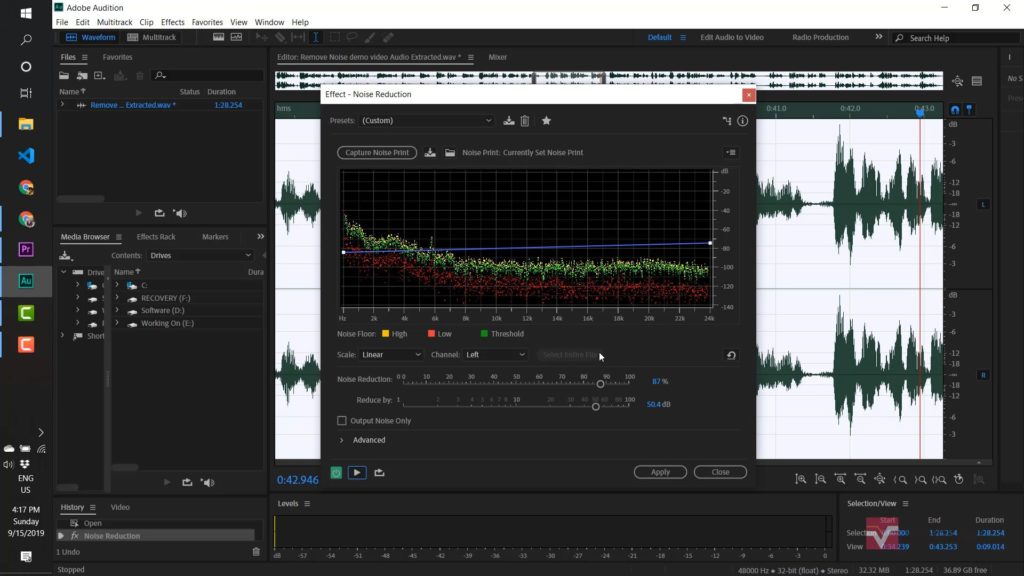
Task: Play preview in Media Browser
Action: (x=167, y=483)
